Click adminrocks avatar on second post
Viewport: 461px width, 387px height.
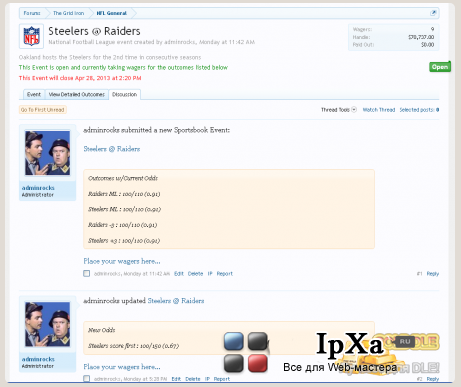[x=47, y=324]
